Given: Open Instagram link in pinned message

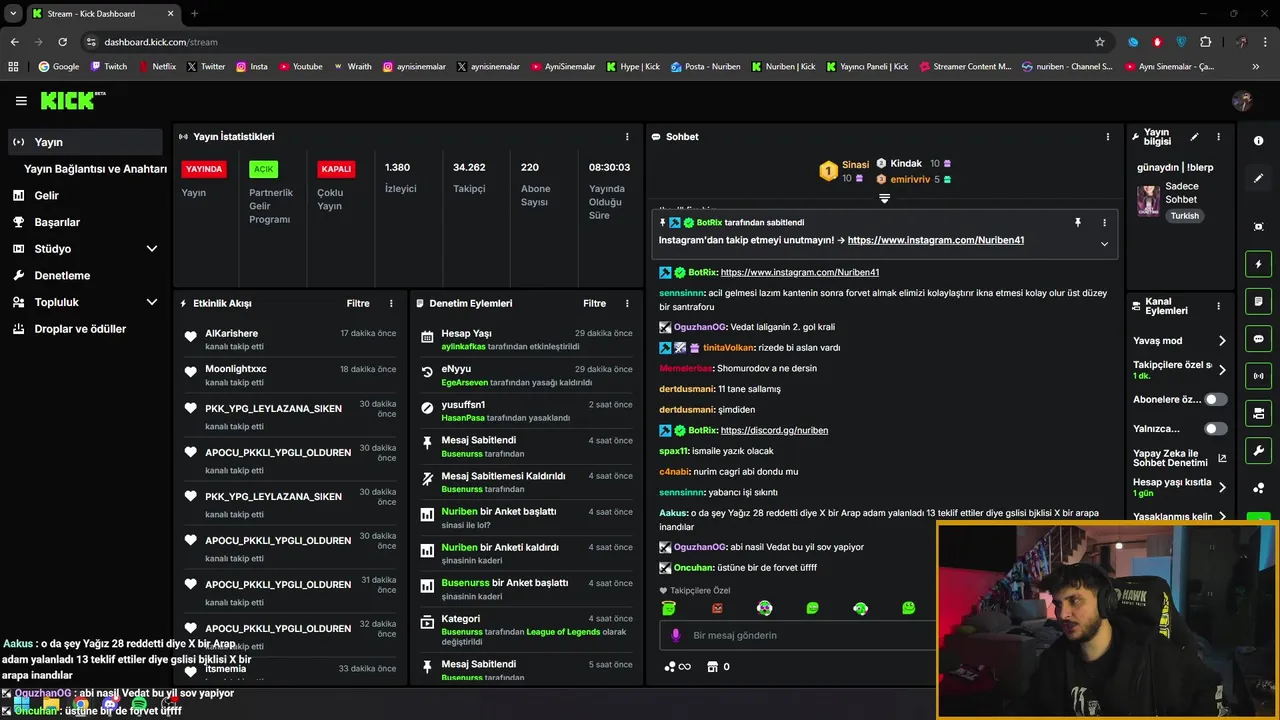Looking at the screenshot, I should (935, 240).
